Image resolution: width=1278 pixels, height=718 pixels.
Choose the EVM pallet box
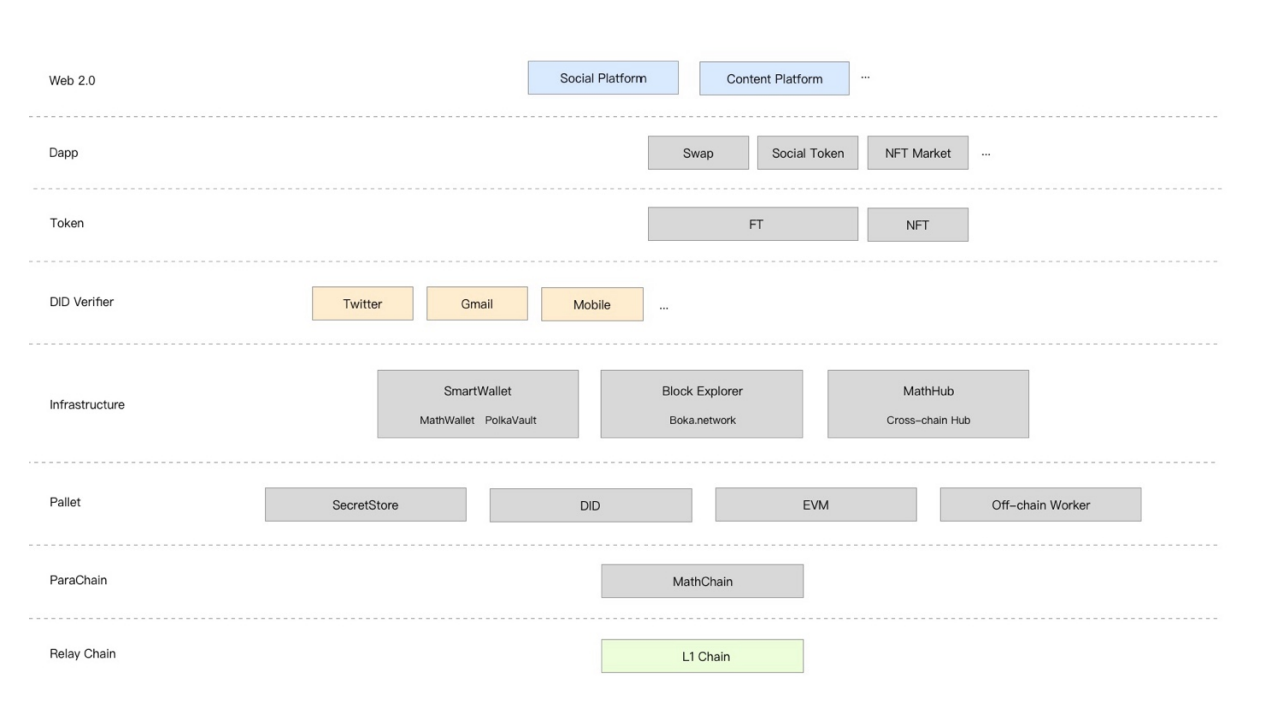(x=816, y=505)
